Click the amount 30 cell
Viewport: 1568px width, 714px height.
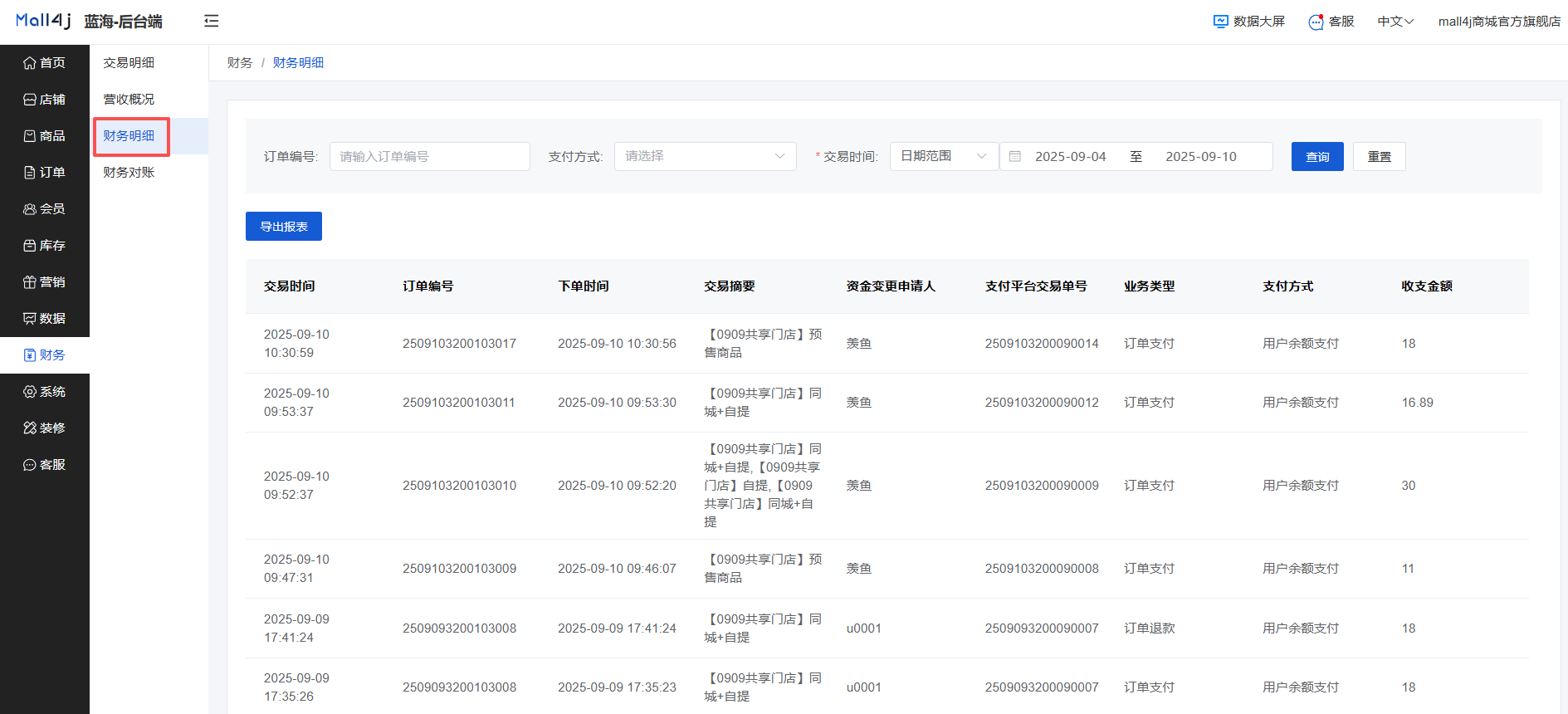click(1409, 486)
